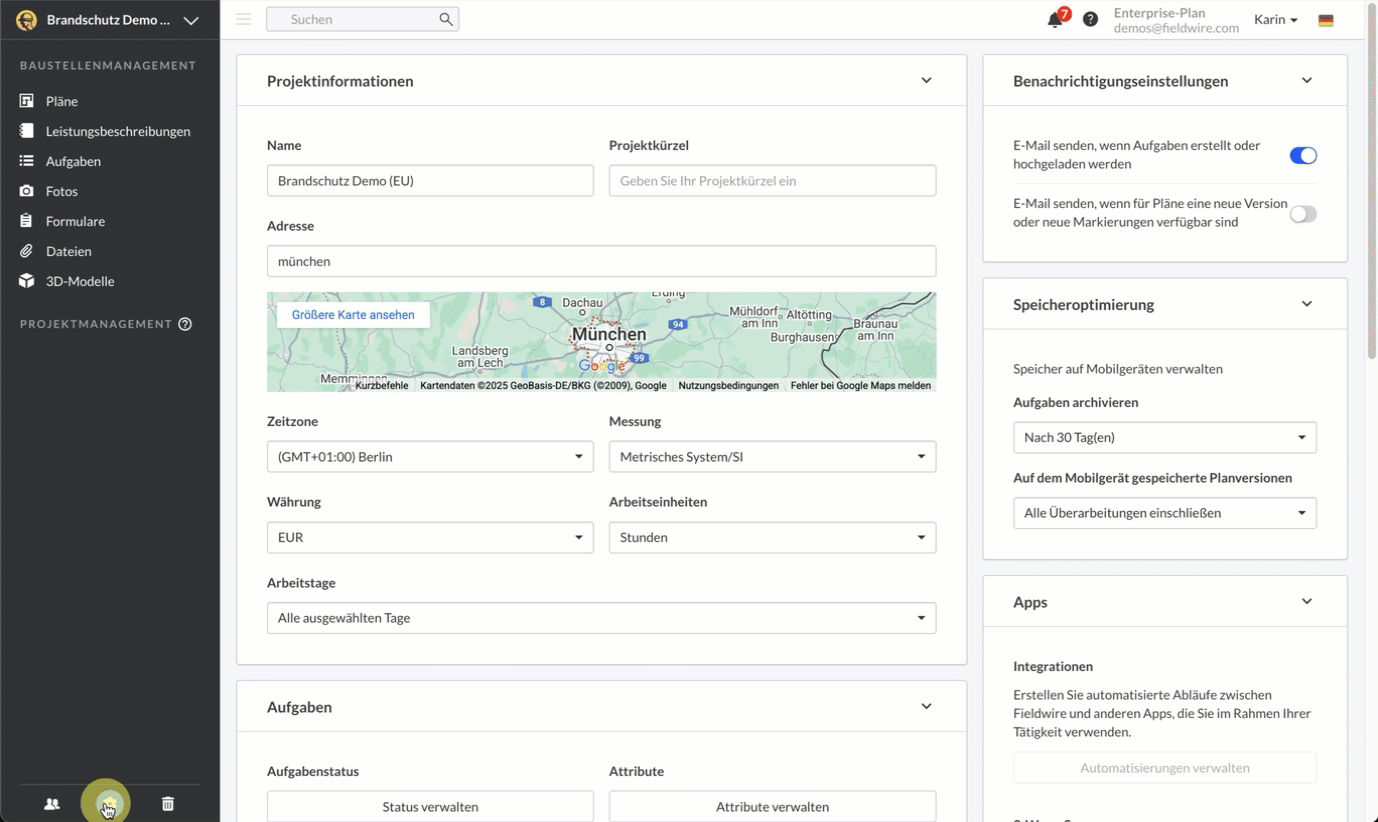1378x822 pixels.
Task: Click the Projektkürzel input field
Action: 772,181
